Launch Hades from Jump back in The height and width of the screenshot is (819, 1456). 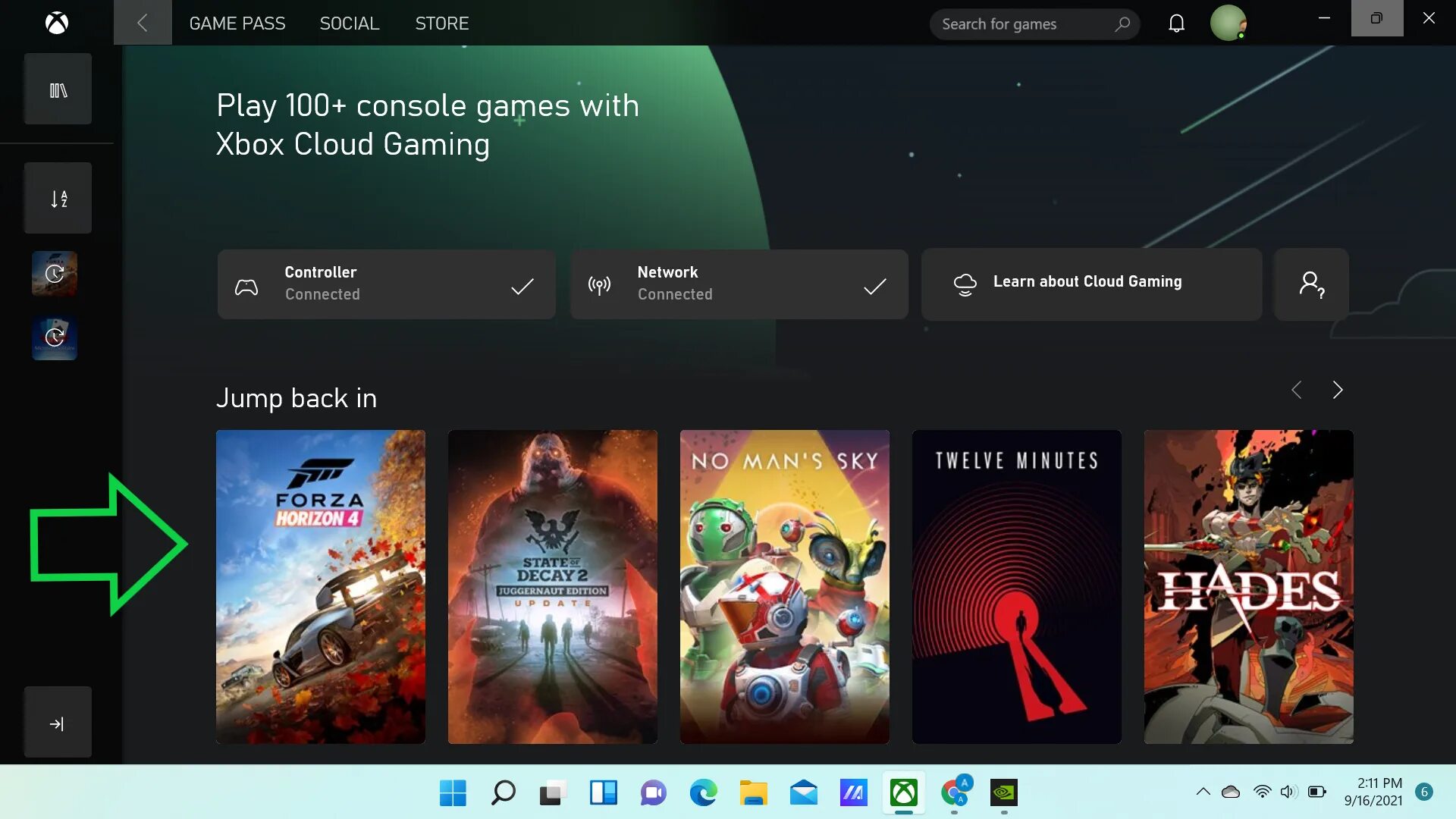pyautogui.click(x=1248, y=586)
